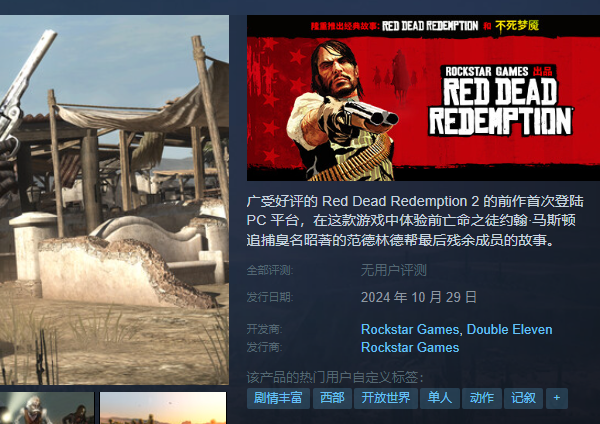
Task: Open the 开放世界 tag
Action: [x=386, y=398]
